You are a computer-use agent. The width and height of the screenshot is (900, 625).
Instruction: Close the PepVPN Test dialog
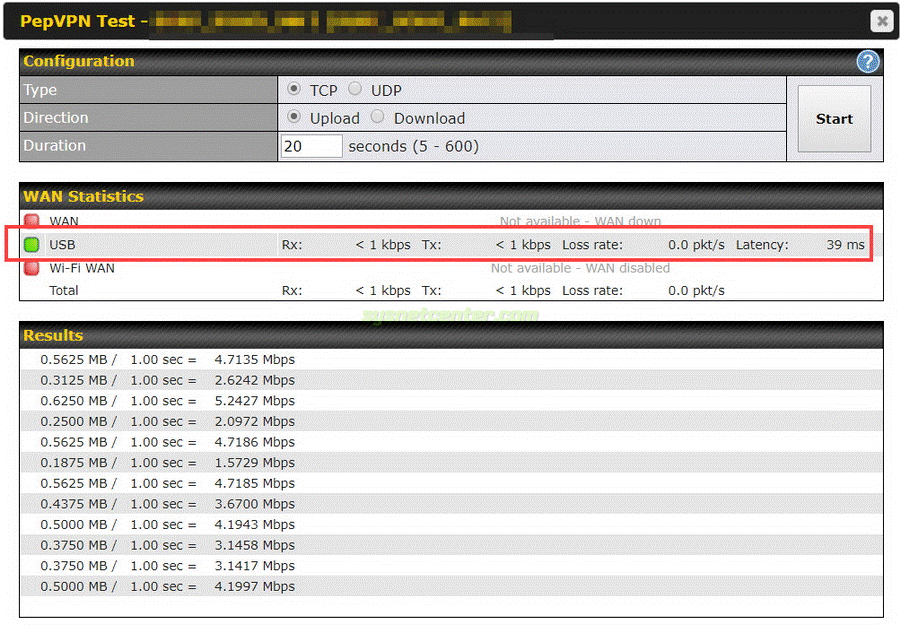tap(882, 21)
